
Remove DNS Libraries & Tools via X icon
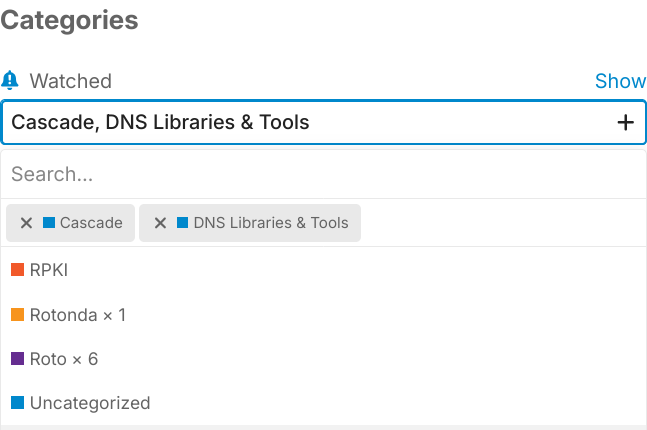point(160,223)
